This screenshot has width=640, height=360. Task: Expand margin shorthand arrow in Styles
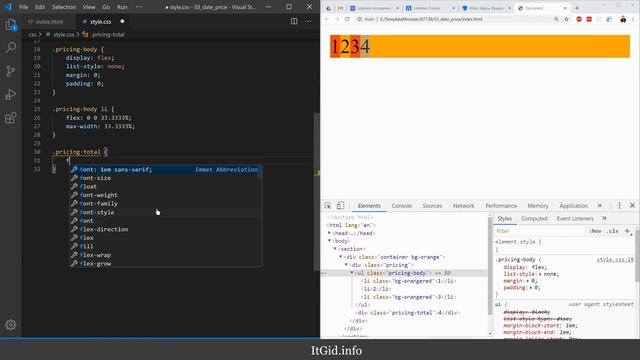[x=529, y=281]
